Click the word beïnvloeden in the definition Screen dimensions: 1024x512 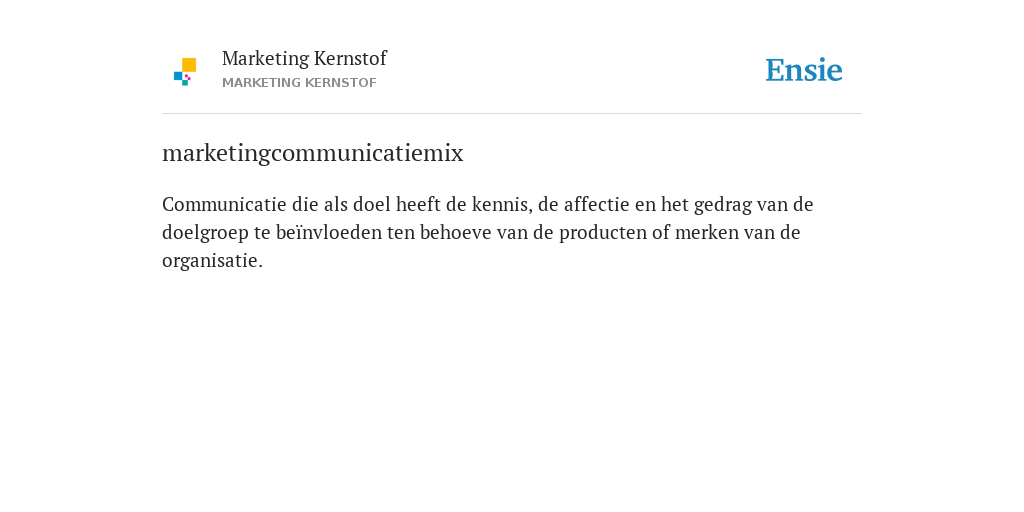pos(328,232)
